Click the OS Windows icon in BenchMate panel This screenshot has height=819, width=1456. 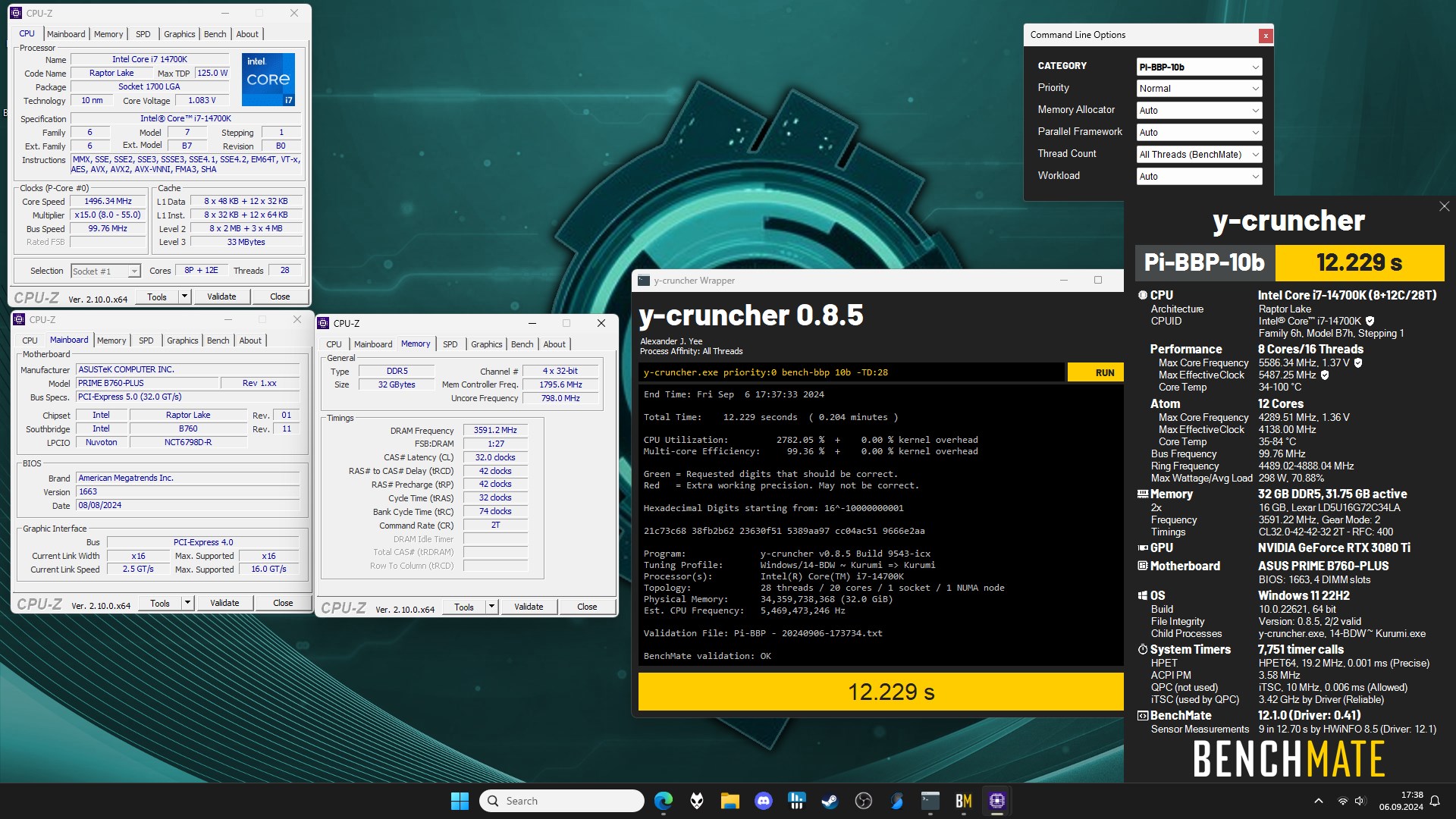(1142, 595)
